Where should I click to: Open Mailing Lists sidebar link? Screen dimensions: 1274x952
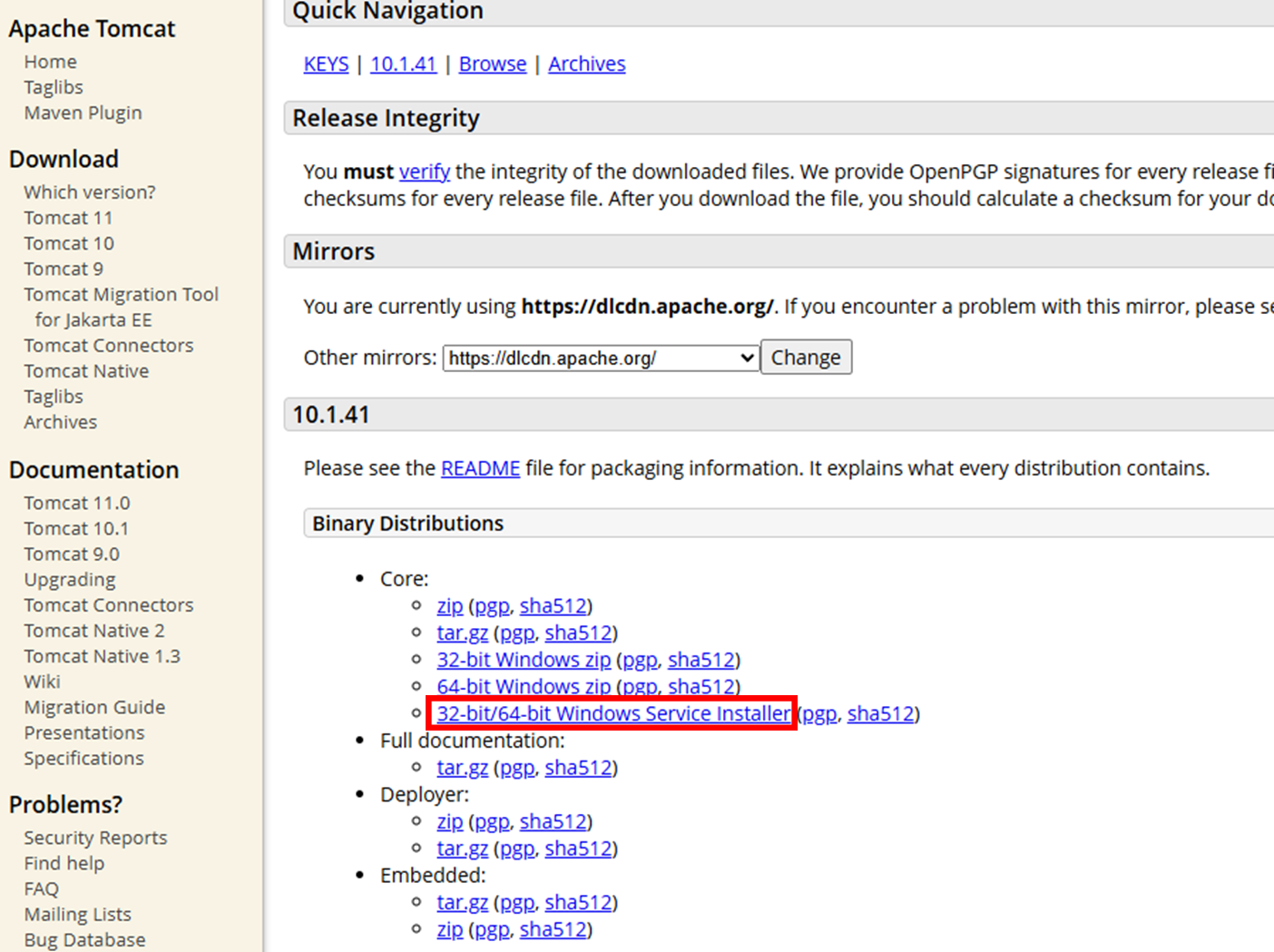(x=78, y=914)
